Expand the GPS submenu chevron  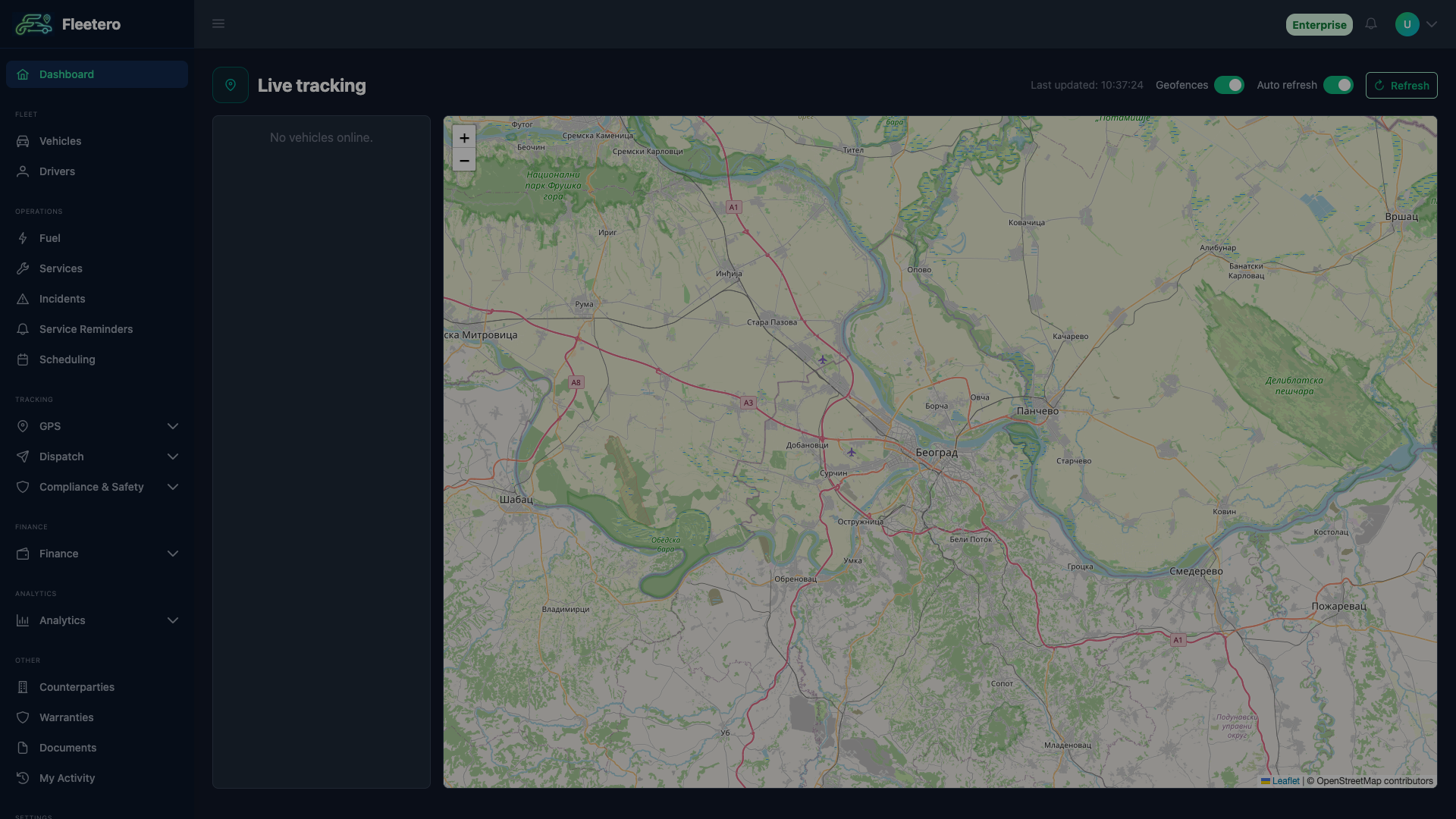click(x=173, y=426)
